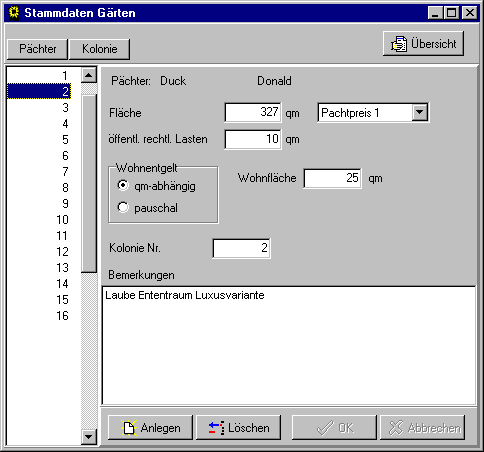484x452 pixels.
Task: Click the Abbrechen cross icon
Action: 396,428
